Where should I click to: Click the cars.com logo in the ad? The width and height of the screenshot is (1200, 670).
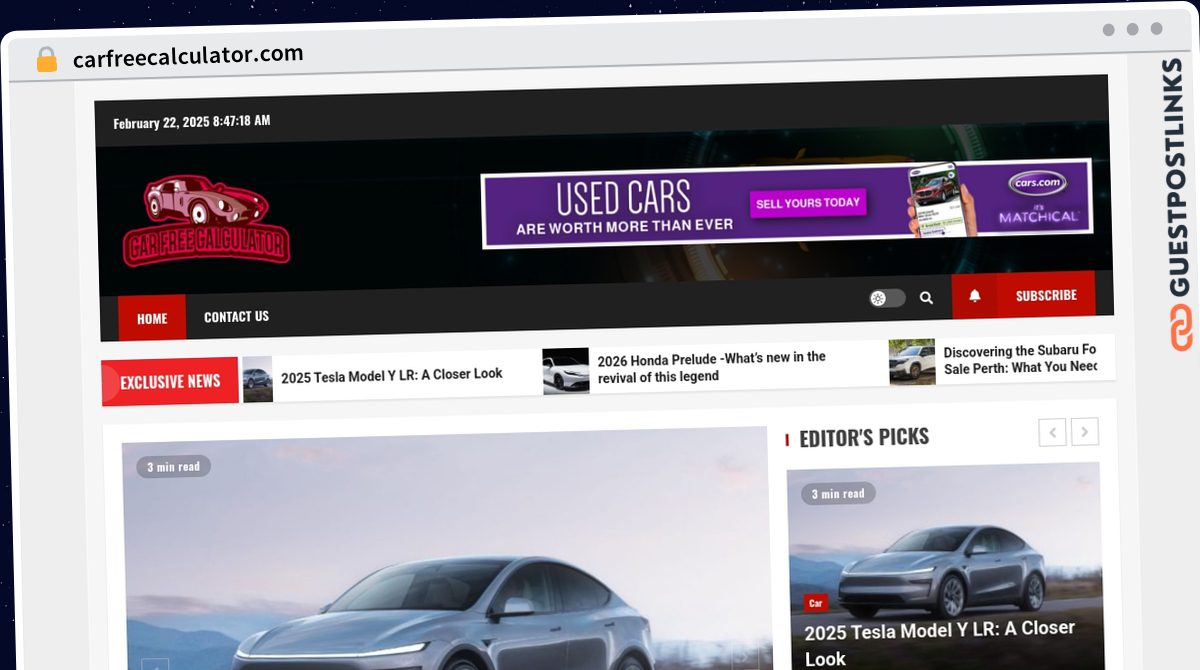[x=1038, y=185]
